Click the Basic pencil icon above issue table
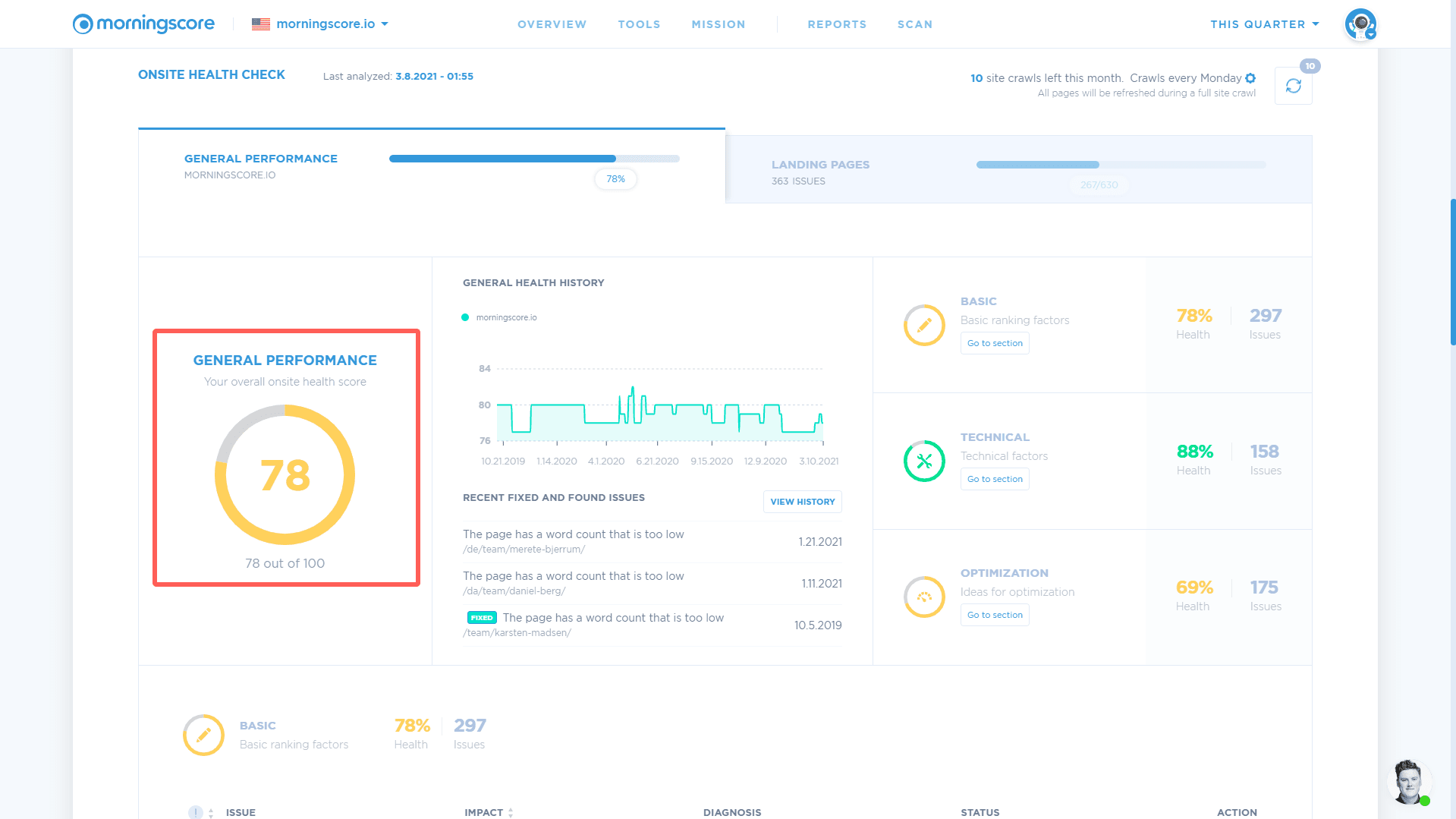 [x=203, y=735]
